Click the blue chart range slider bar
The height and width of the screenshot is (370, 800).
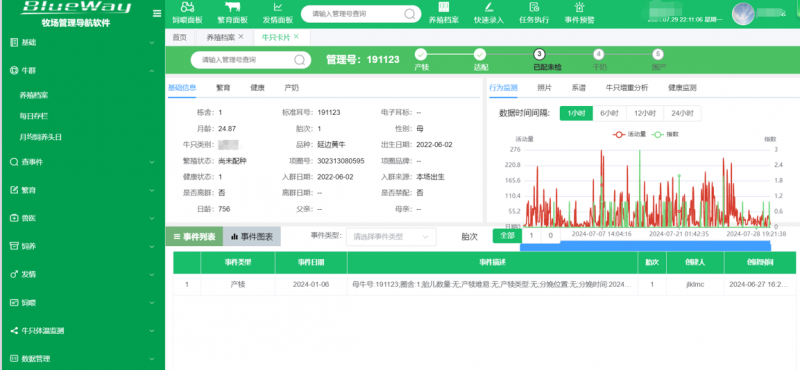click(645, 246)
